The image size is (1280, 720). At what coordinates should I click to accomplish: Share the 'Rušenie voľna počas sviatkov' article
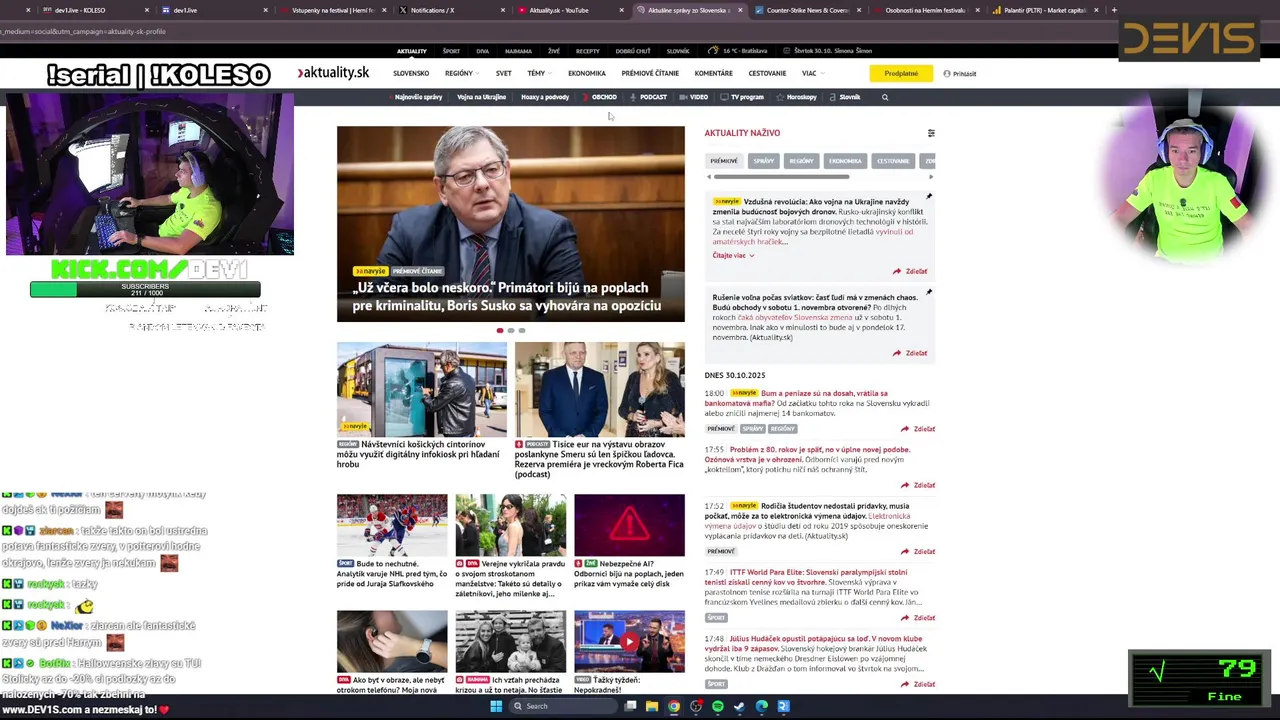point(910,353)
